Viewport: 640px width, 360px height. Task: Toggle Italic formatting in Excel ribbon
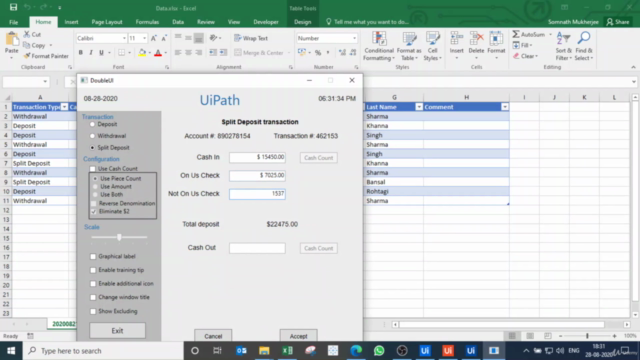click(91, 53)
